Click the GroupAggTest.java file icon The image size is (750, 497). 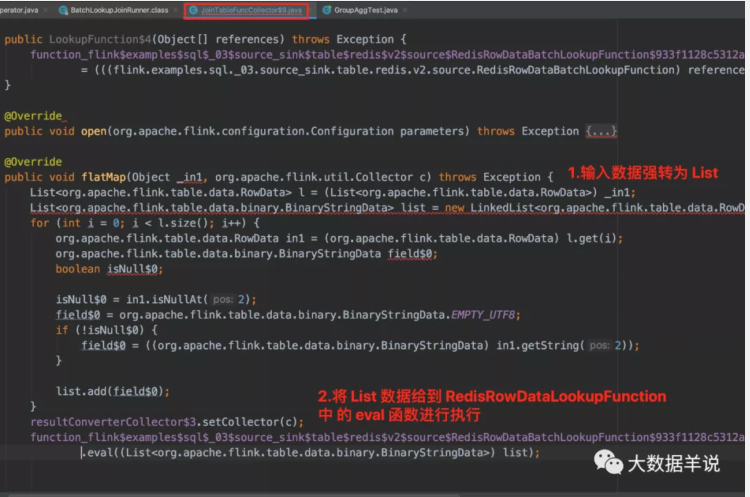(x=325, y=9)
